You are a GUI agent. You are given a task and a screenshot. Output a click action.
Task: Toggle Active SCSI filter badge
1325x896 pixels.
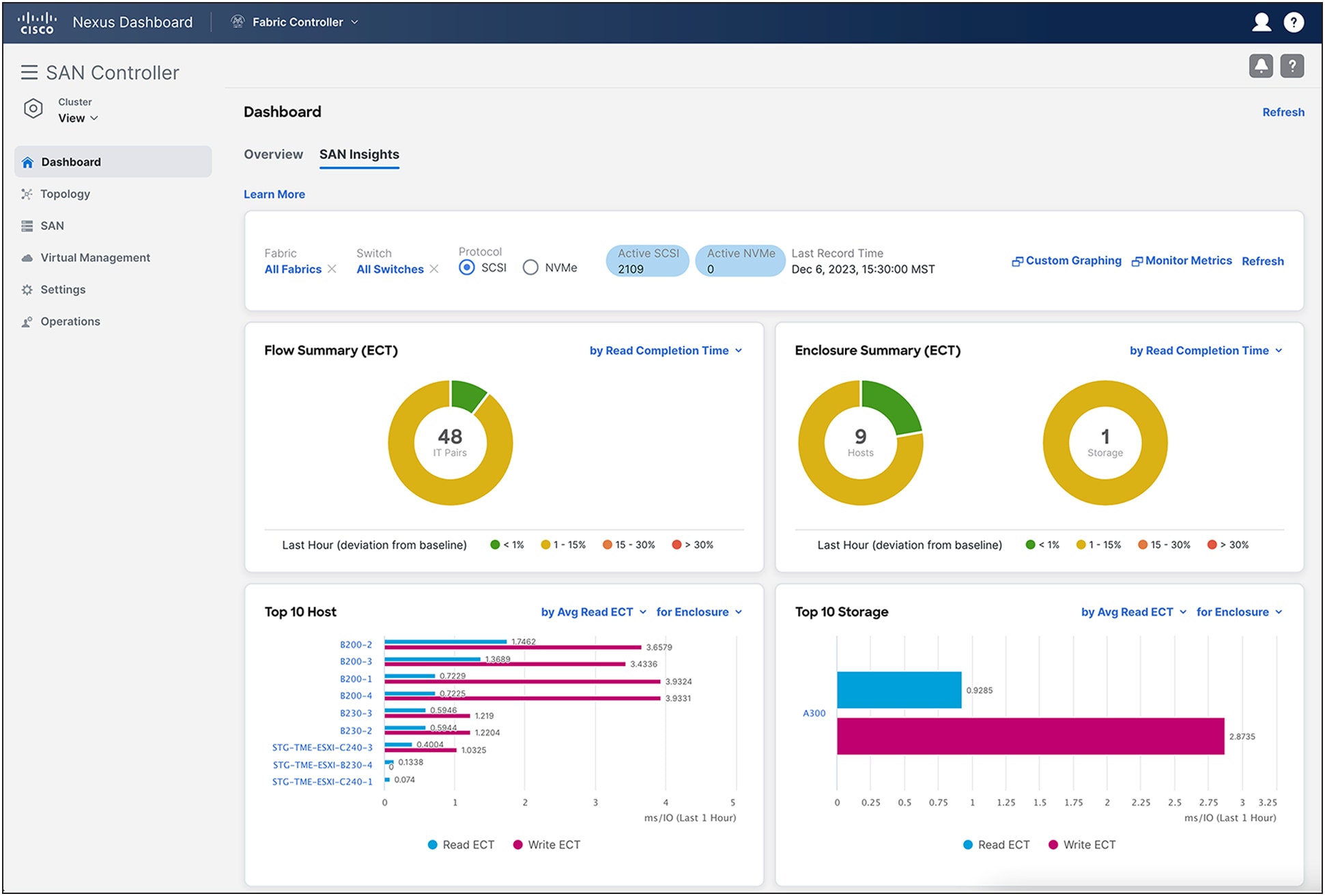click(648, 262)
